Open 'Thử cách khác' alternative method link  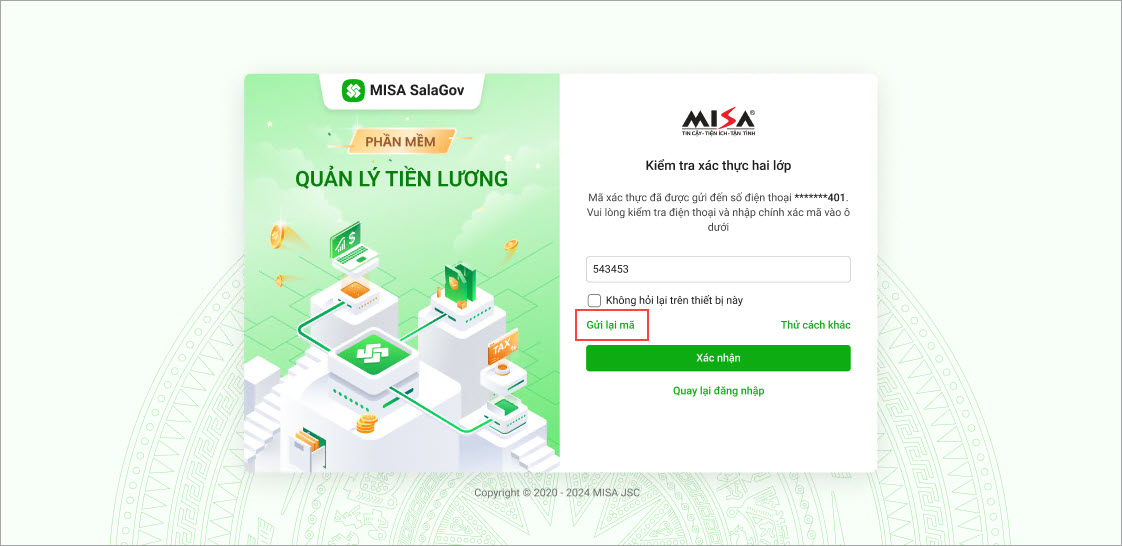tap(815, 325)
